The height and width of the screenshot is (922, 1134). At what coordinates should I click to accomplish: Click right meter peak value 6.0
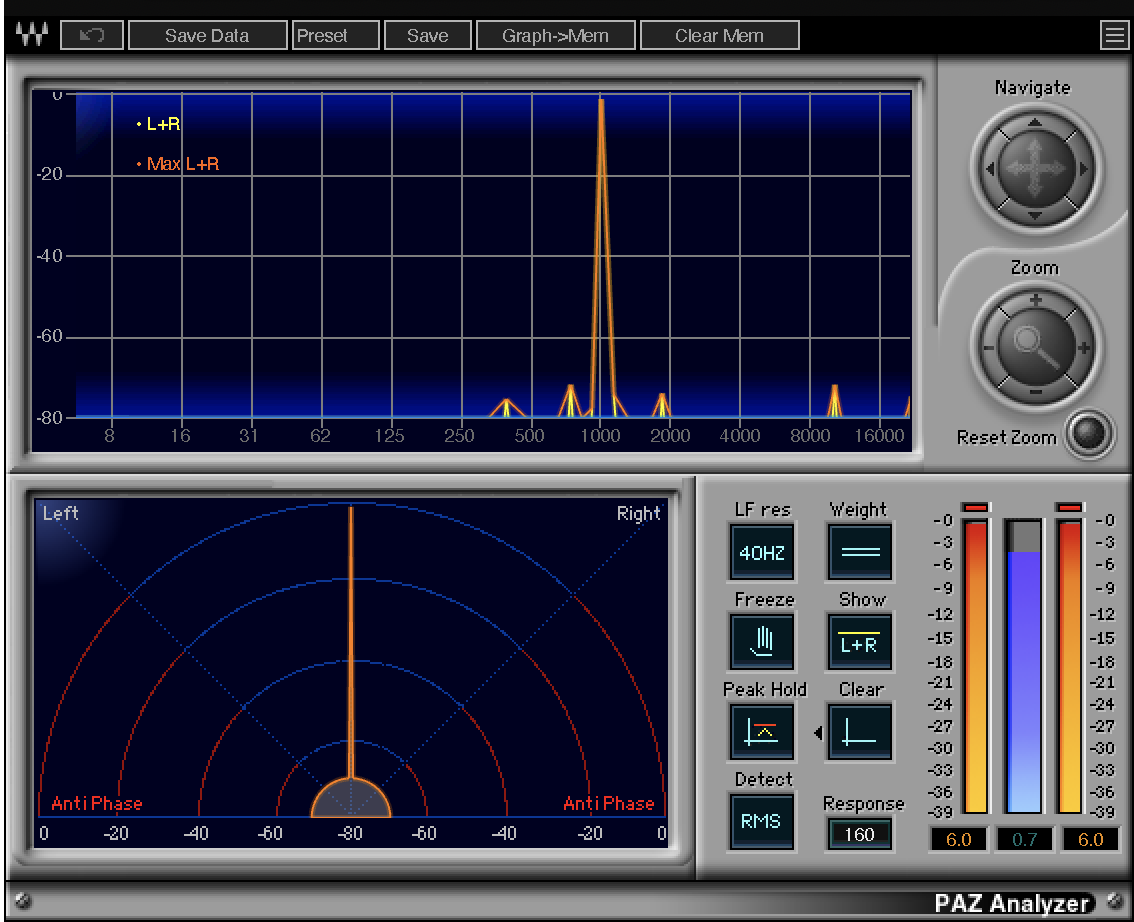[x=1090, y=840]
